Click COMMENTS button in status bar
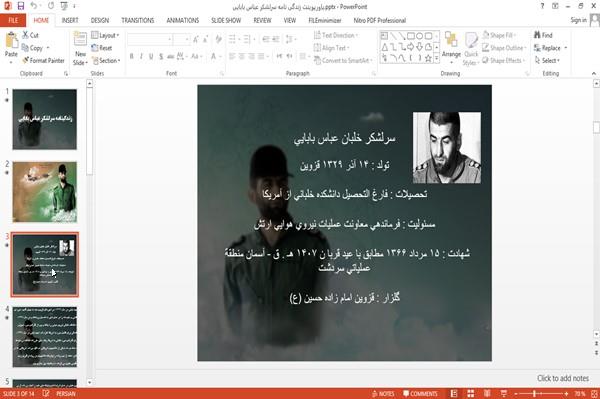600x399 pixels. (420, 394)
